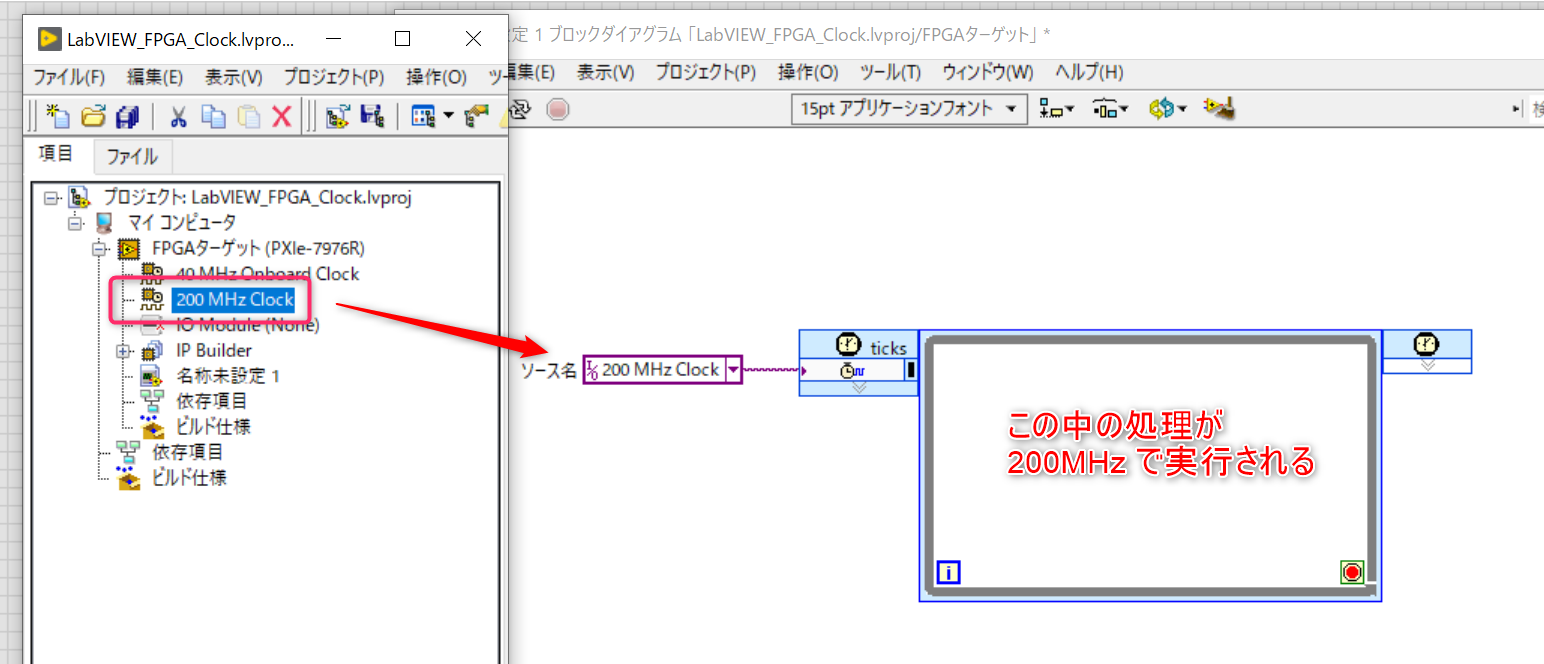Click Run Continuously in block diagram toolbar
Image resolution: width=1544 pixels, height=664 pixels.
(x=521, y=109)
